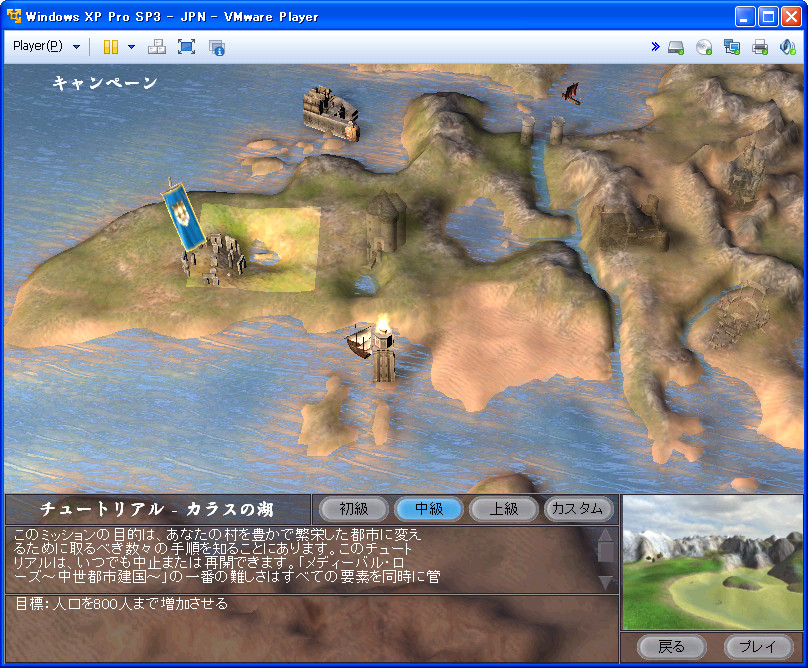Select the shipyard structure on east coast
This screenshot has width=808, height=668.
pyautogui.click(x=738, y=315)
